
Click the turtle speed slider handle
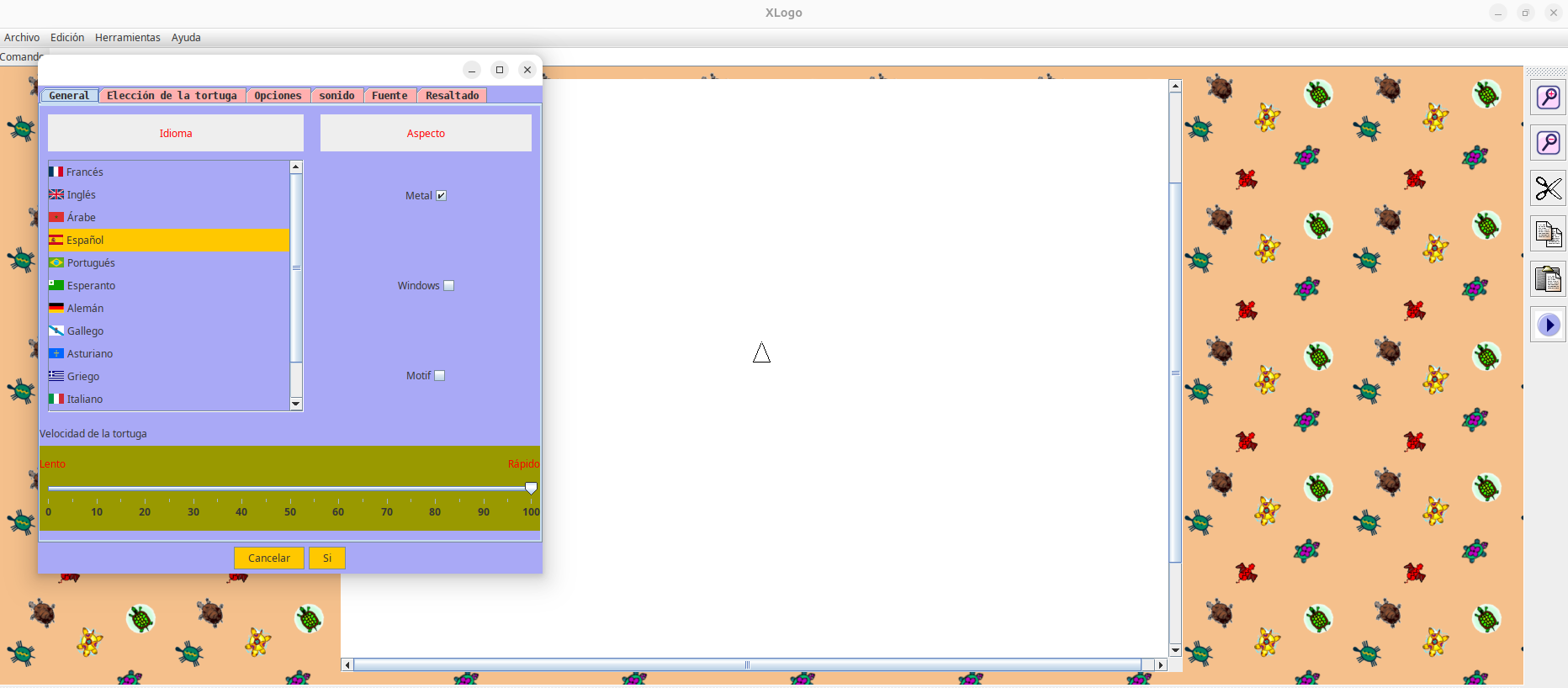[x=531, y=488]
